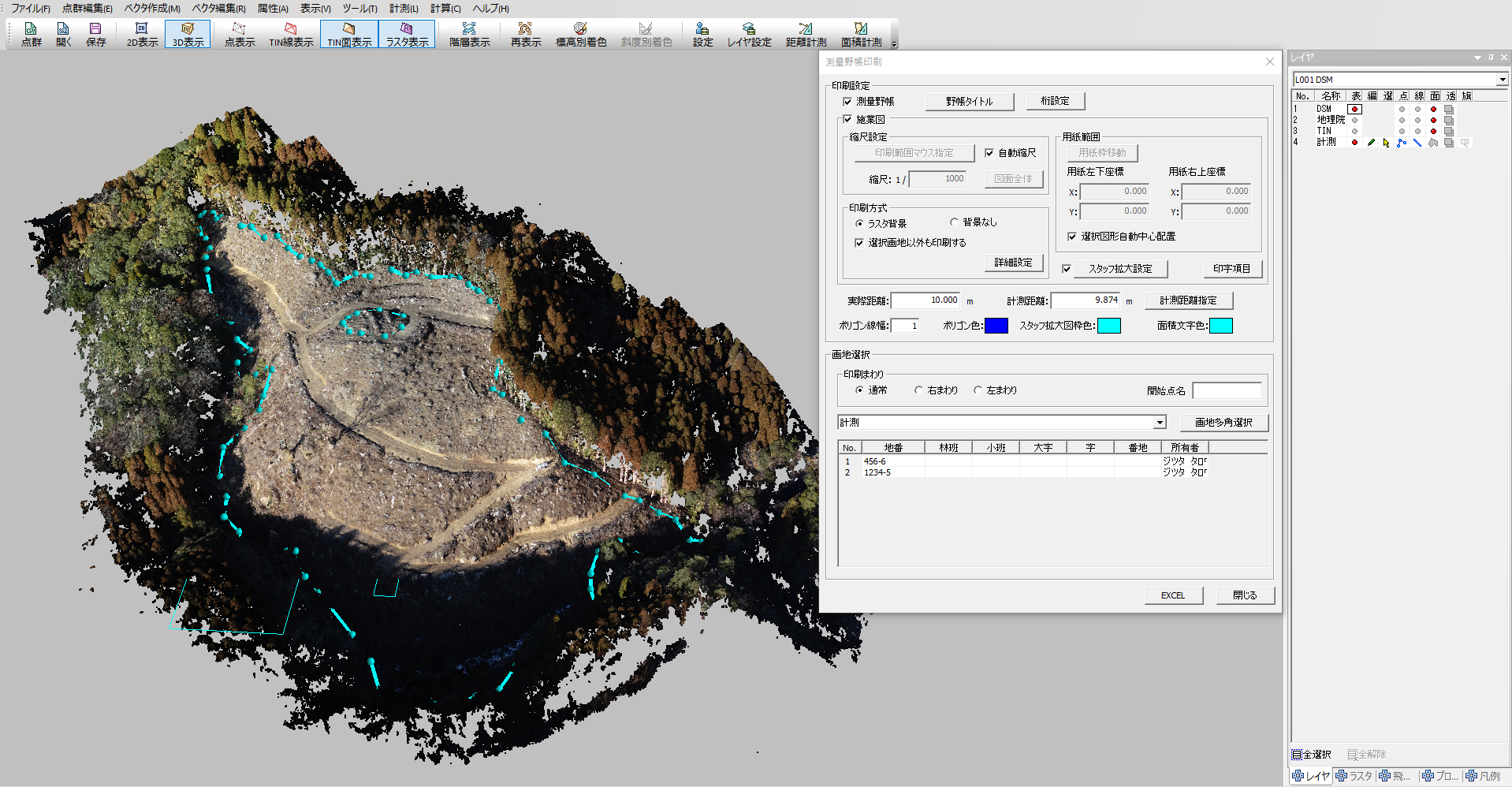Start 面積計測 area measurement tool
This screenshot has width=1512, height=787.
point(861,34)
